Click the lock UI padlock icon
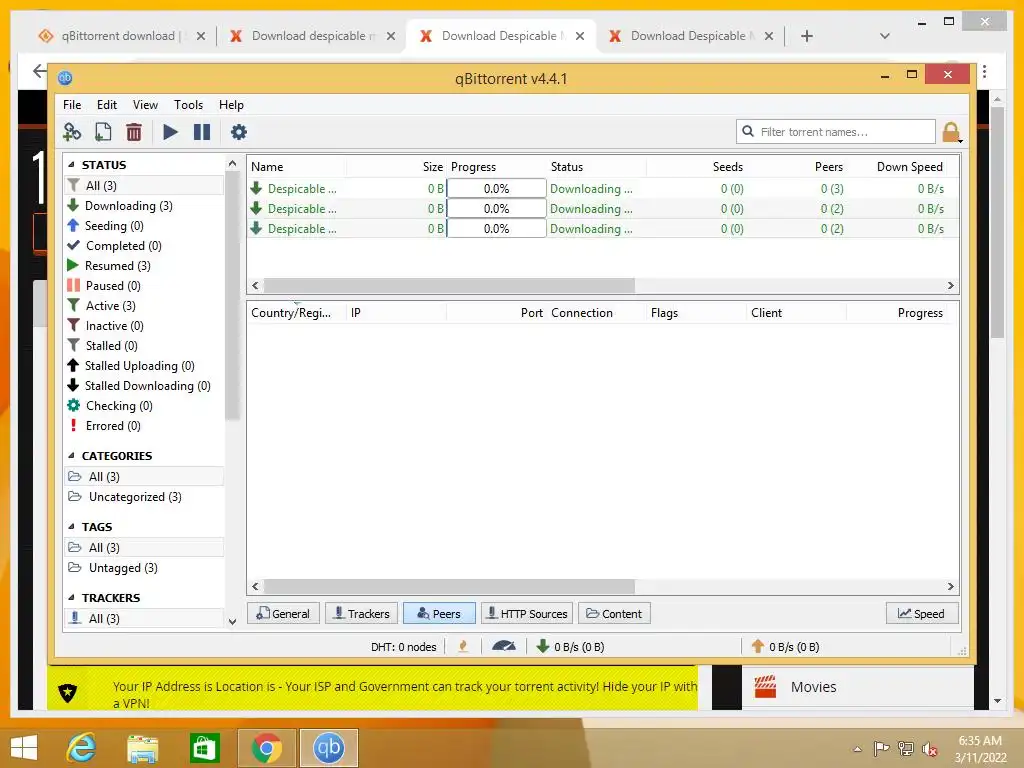 click(951, 132)
